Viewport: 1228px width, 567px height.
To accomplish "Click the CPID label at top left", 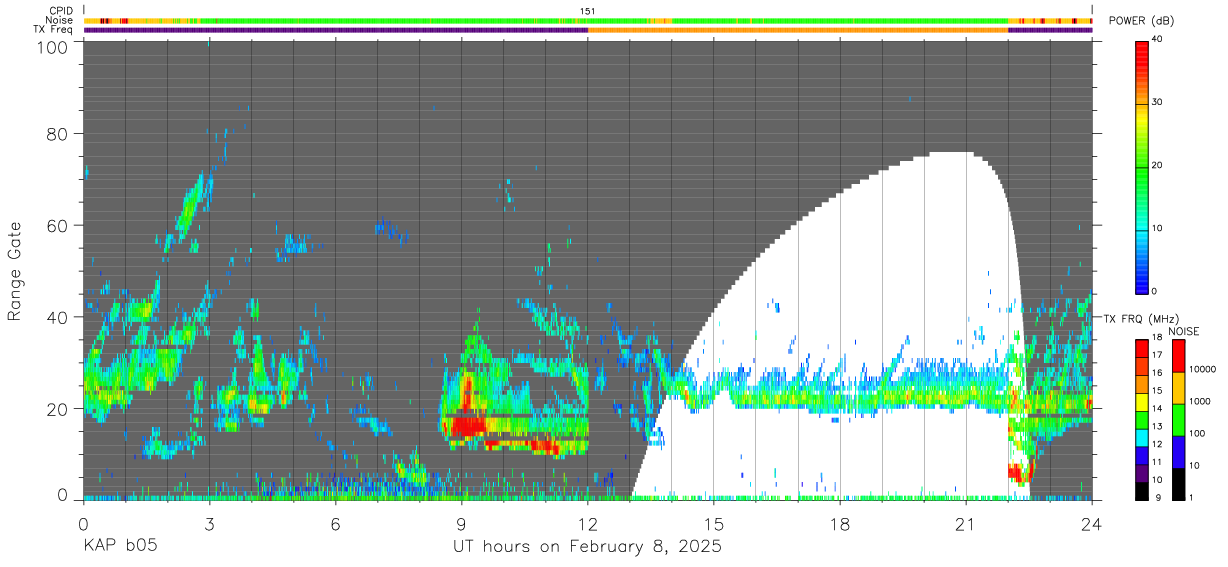I will click(61, 11).
